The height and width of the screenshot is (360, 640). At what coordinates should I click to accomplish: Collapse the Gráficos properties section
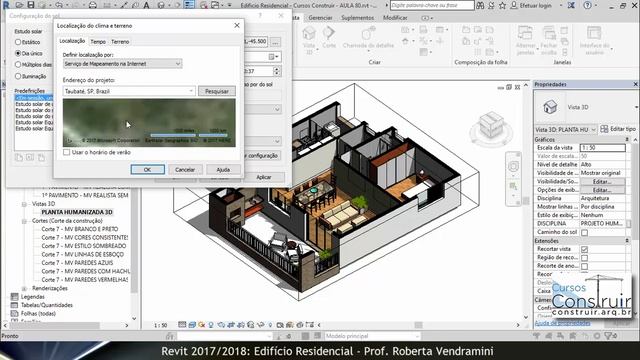click(x=627, y=140)
